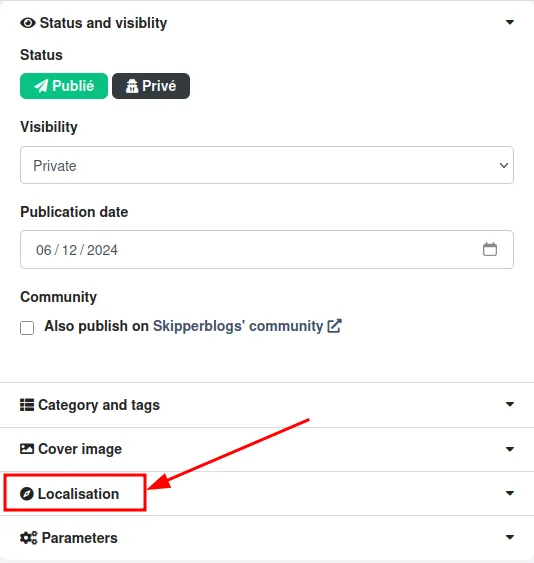Open the Parameters section
This screenshot has height=563, width=534.
(x=267, y=538)
